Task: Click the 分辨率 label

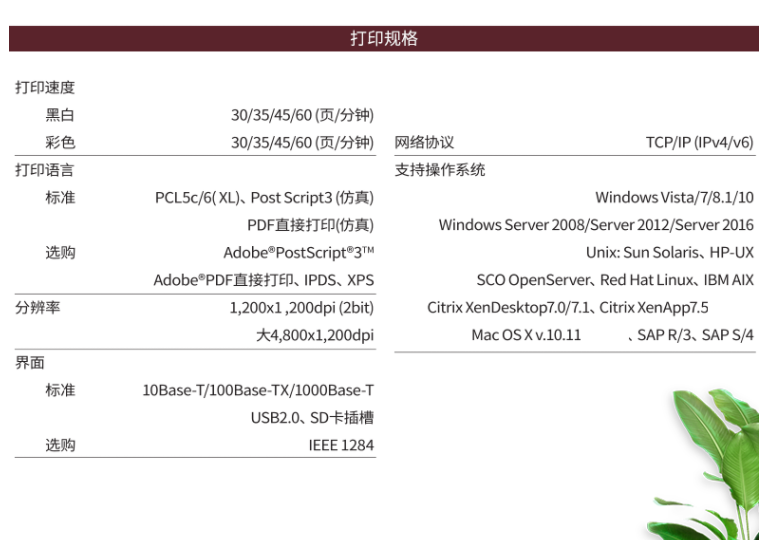Action: (x=37, y=308)
